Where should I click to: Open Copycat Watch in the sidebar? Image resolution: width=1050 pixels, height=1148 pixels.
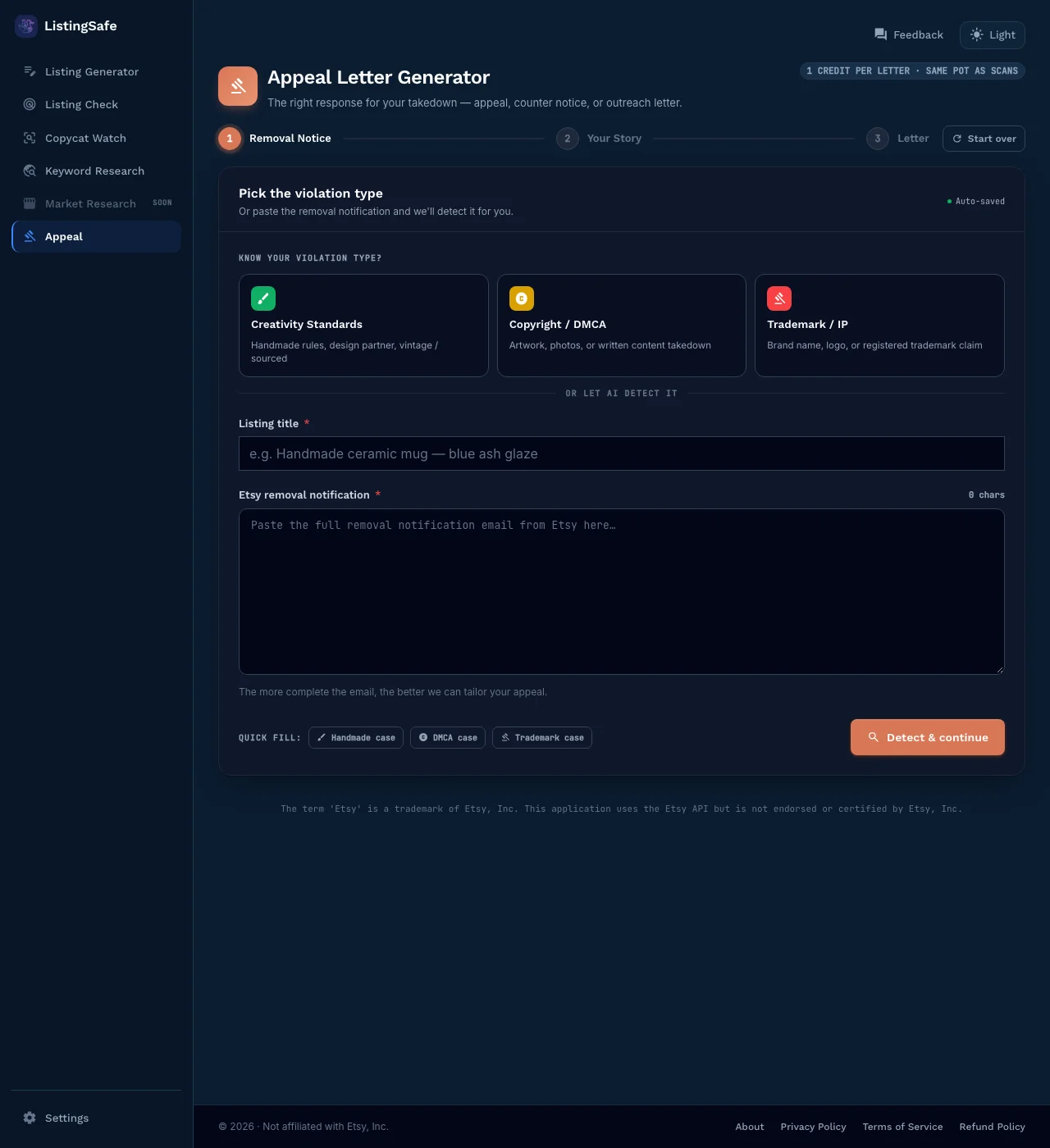[x=97, y=138]
